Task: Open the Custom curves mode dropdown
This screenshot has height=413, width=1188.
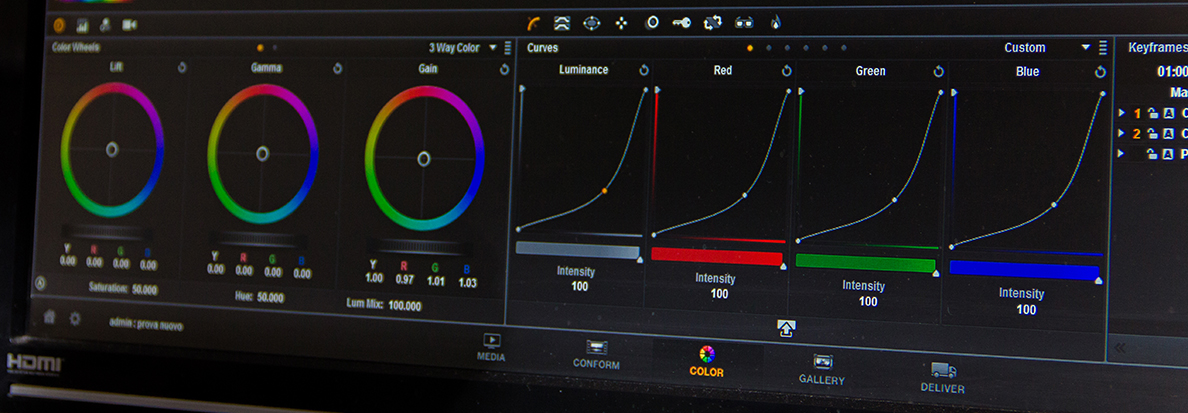Action: [1085, 47]
